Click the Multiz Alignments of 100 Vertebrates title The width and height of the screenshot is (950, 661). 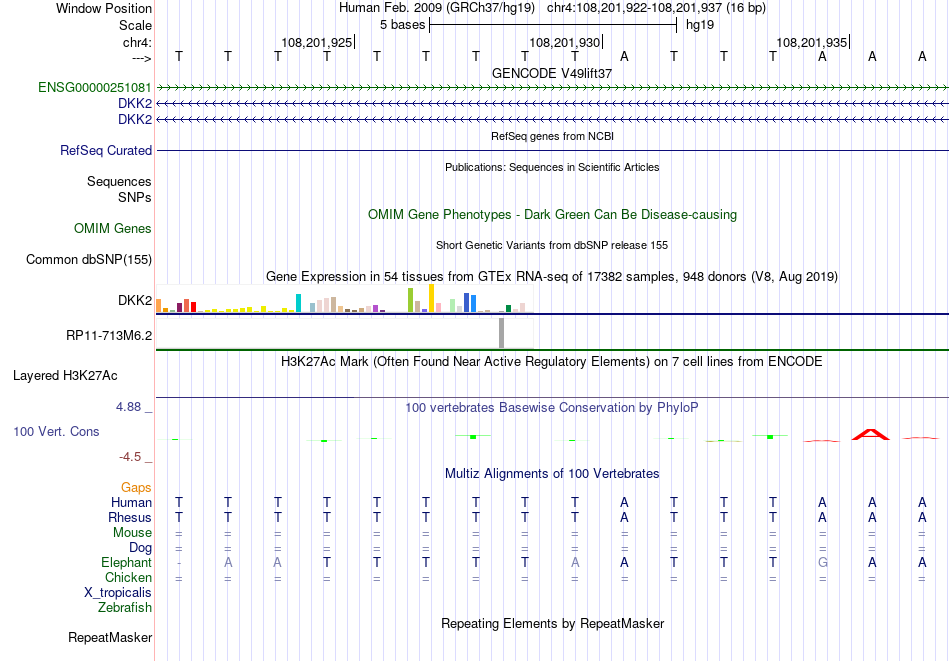552,473
